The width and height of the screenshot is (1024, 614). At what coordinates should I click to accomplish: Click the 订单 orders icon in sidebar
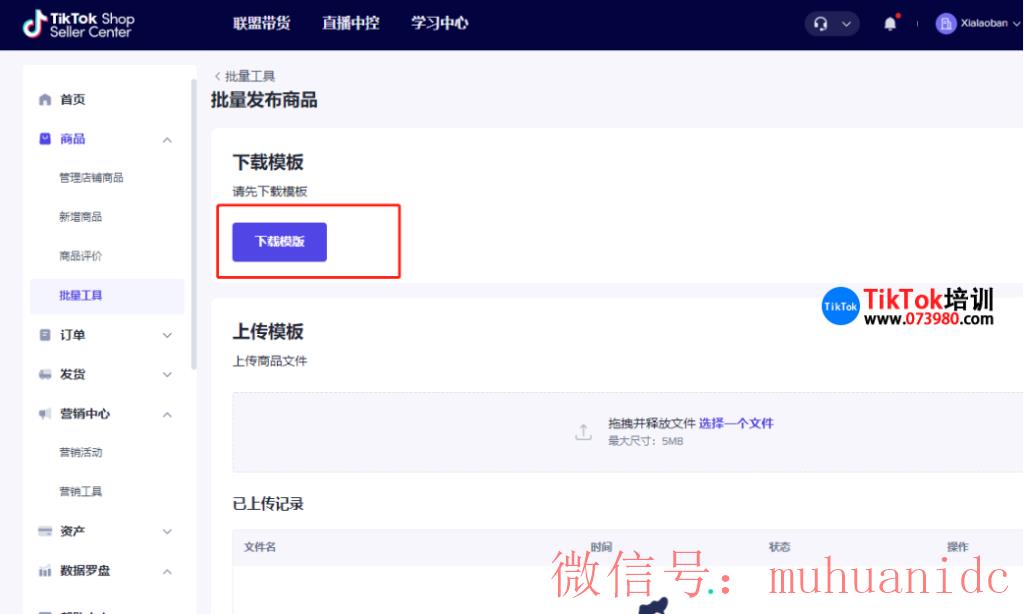click(45, 335)
